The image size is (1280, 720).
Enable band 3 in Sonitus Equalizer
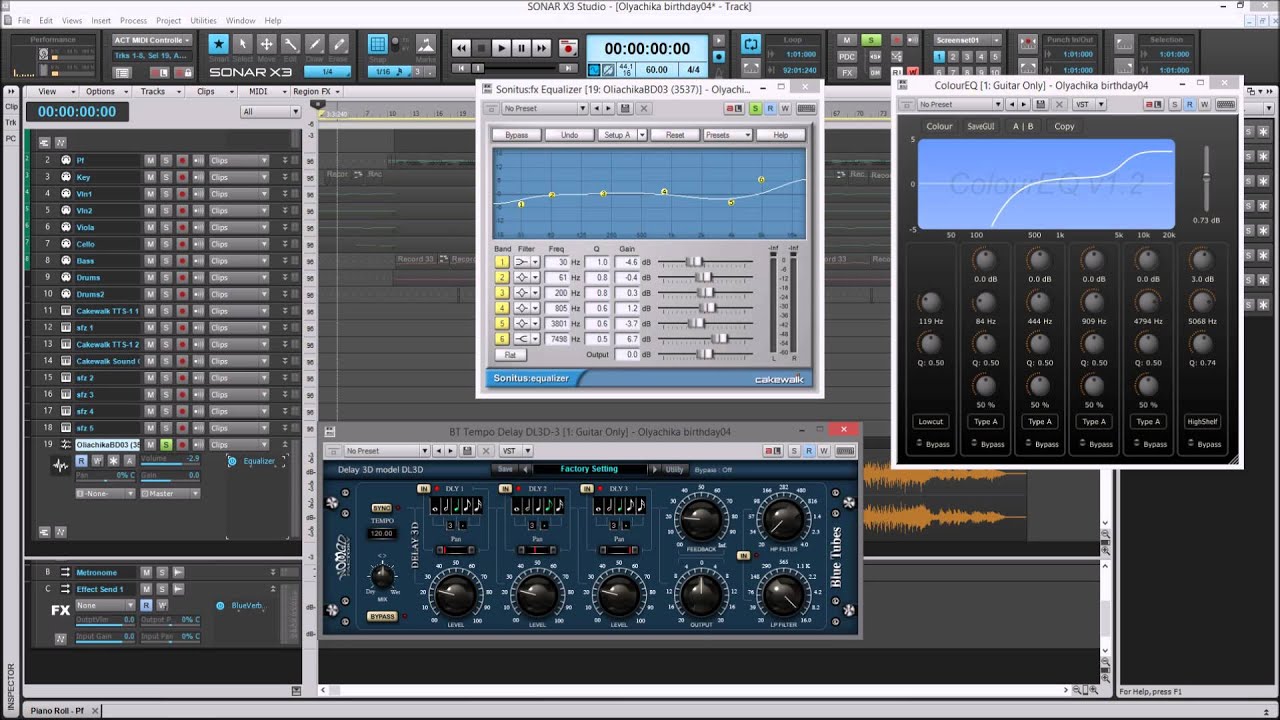(x=503, y=293)
